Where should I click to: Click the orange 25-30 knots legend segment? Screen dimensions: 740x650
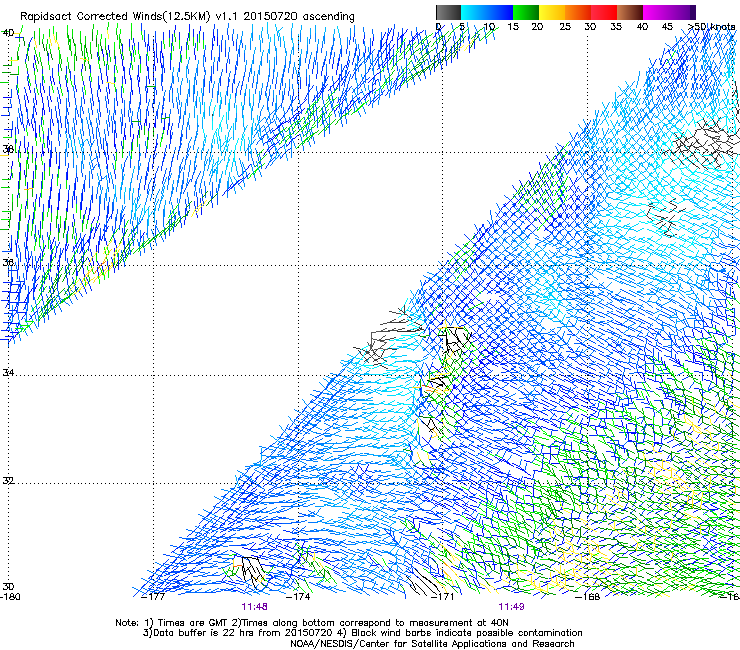(x=578, y=12)
